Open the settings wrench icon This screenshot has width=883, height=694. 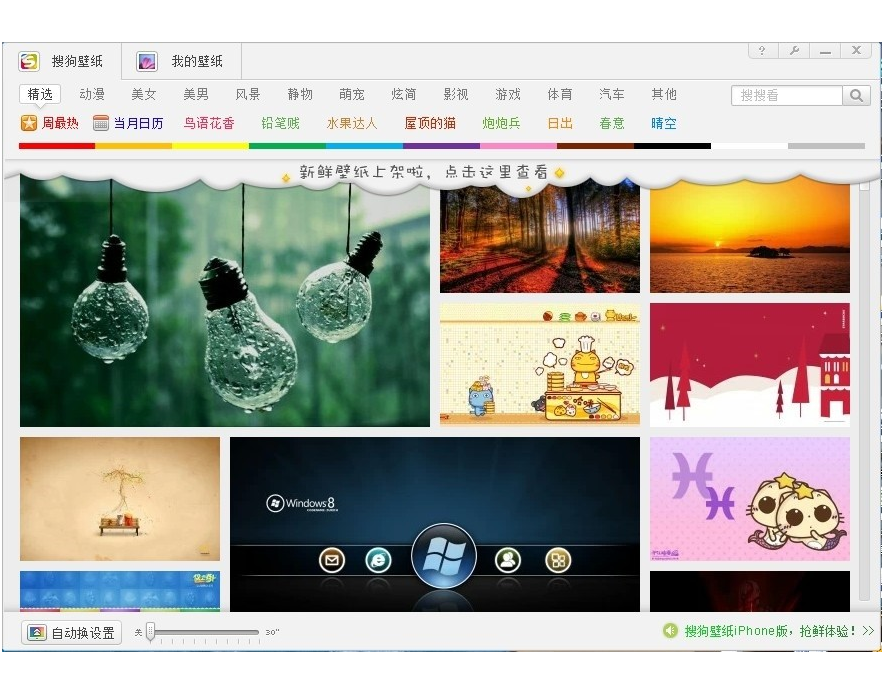coord(793,50)
